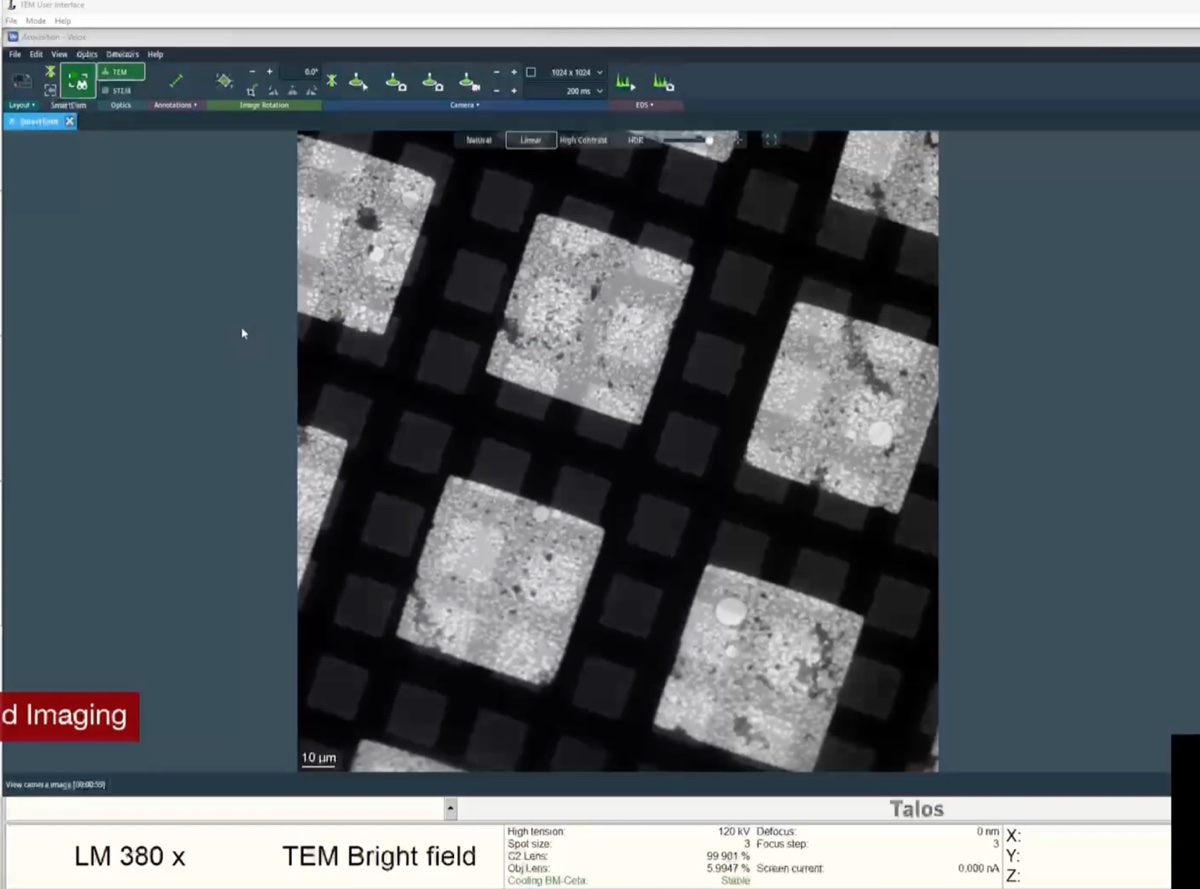Click the 10 µm scale bar label
Image resolution: width=1200 pixels, height=889 pixels.
(319, 757)
